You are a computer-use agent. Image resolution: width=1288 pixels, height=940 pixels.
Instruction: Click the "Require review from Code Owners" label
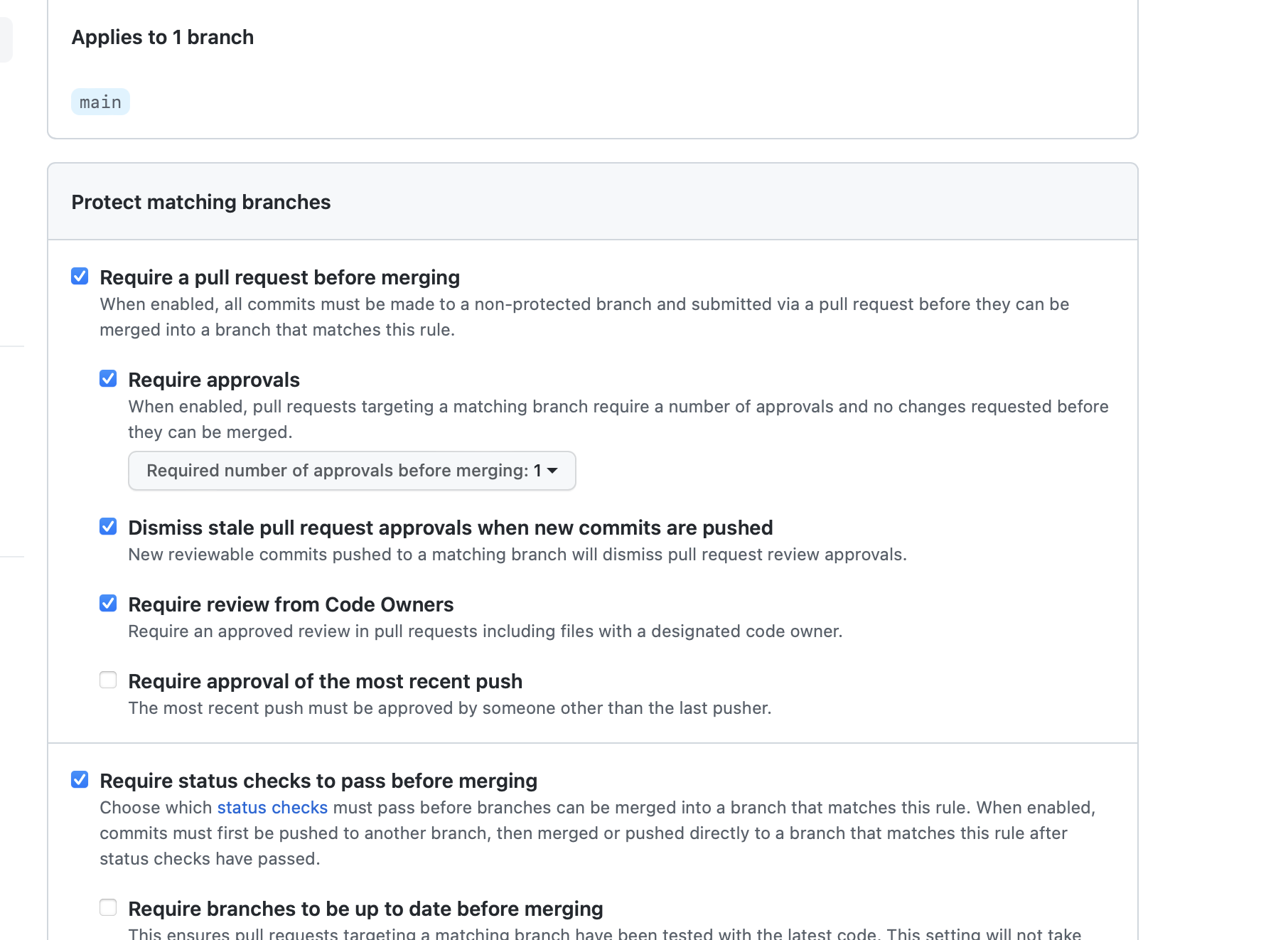click(x=290, y=604)
